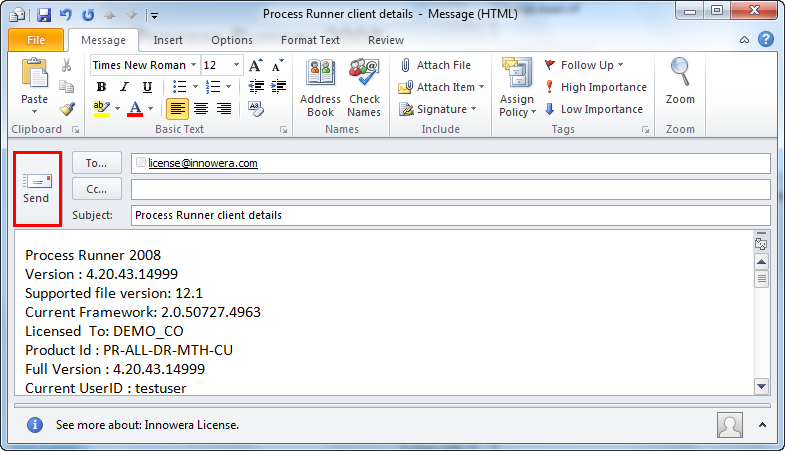Viewport: 785px width, 451px height.
Task: Increase the paragraph indent
Action: (x=278, y=87)
